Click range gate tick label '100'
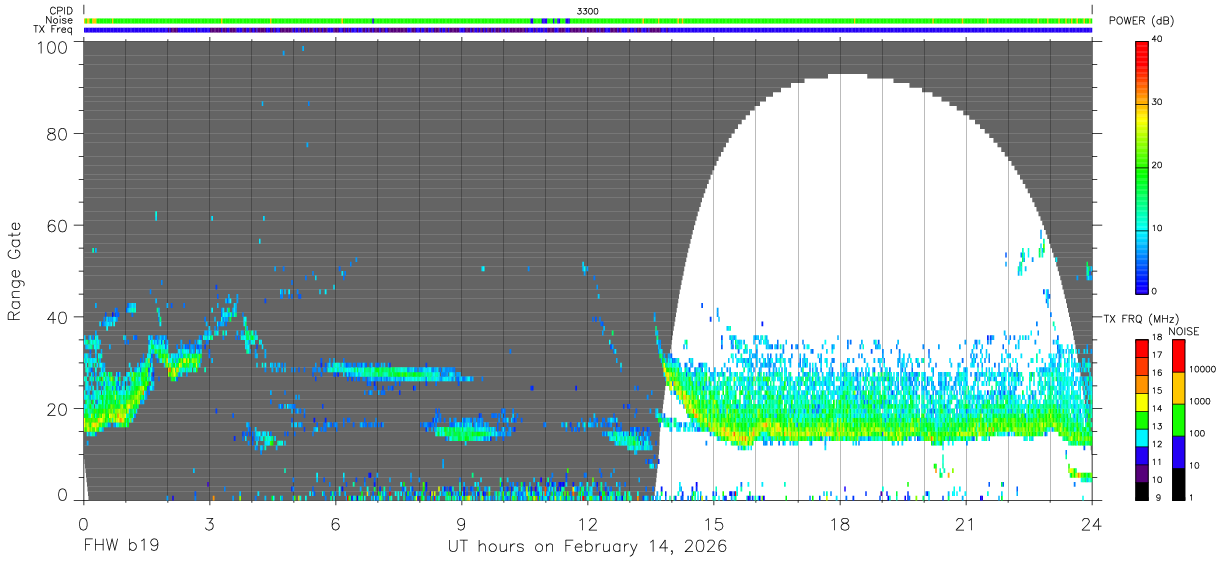Image resolution: width=1228 pixels, height=567 pixels. [x=54, y=47]
